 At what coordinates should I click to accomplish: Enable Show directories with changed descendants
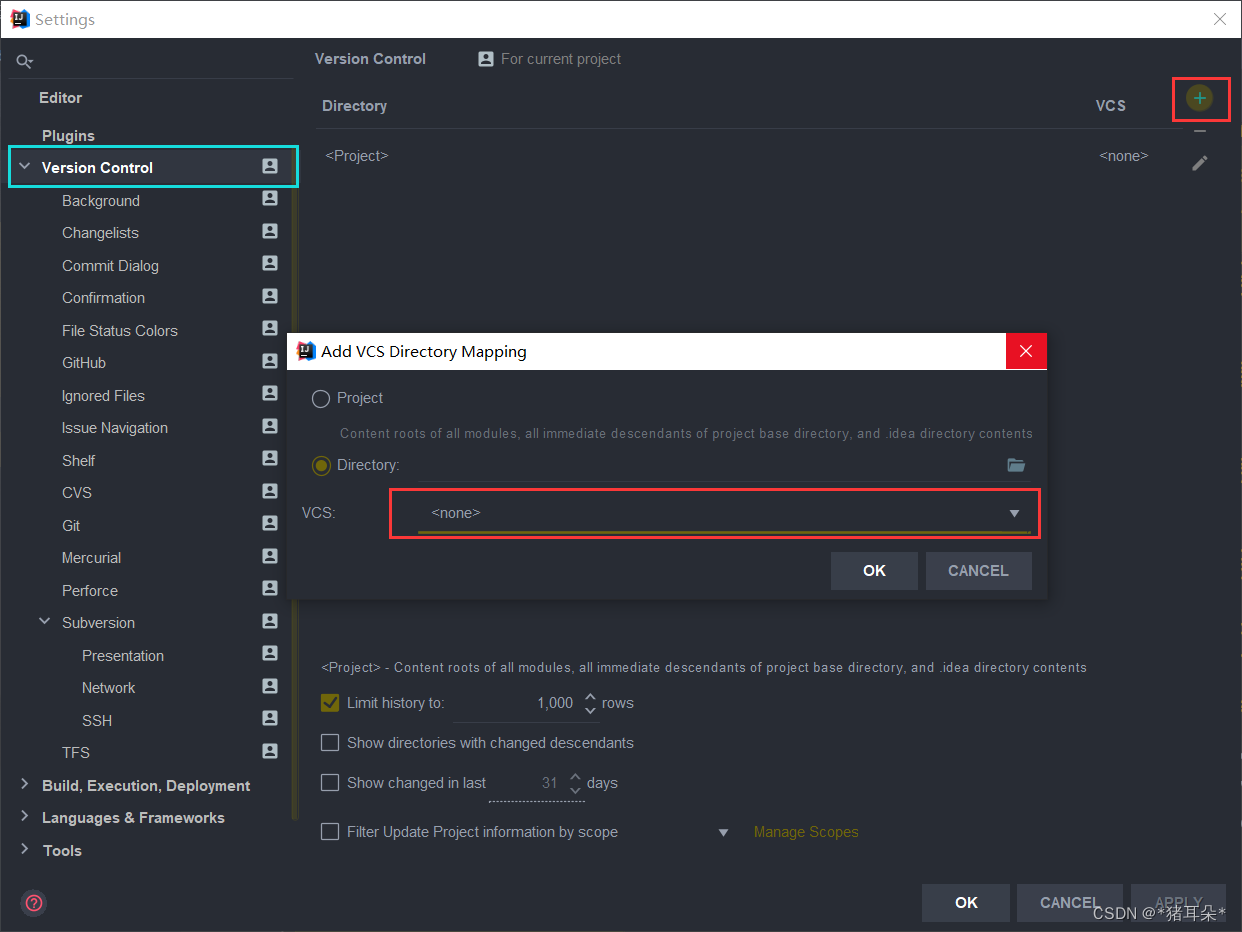click(330, 743)
